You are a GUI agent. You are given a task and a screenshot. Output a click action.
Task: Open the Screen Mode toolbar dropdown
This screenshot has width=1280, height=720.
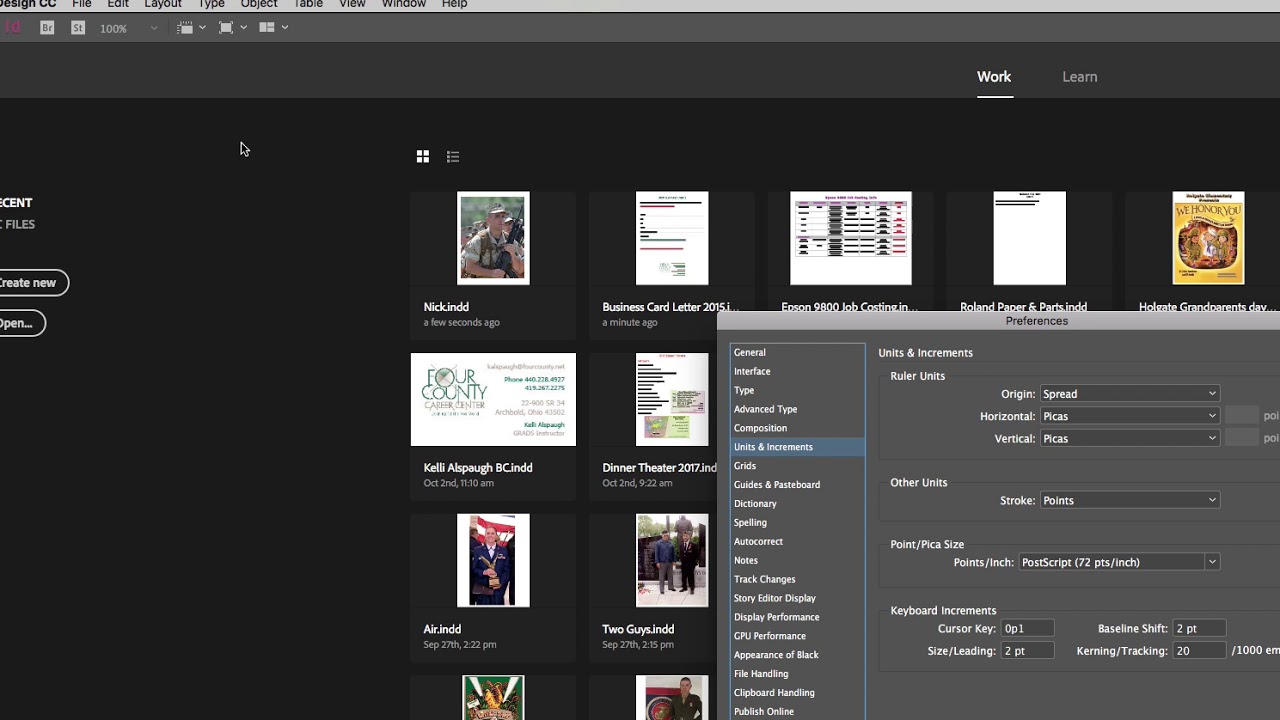pyautogui.click(x=232, y=28)
